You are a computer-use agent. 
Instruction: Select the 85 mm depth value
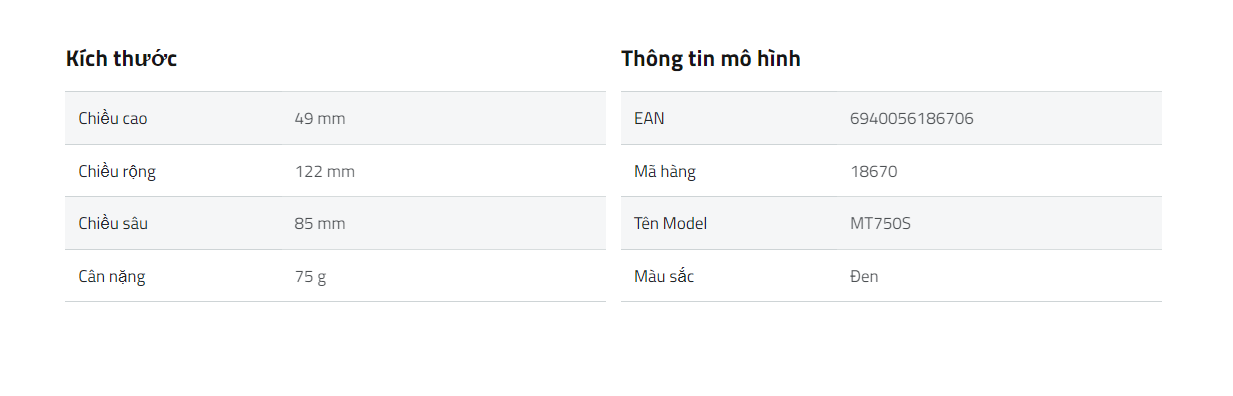320,223
